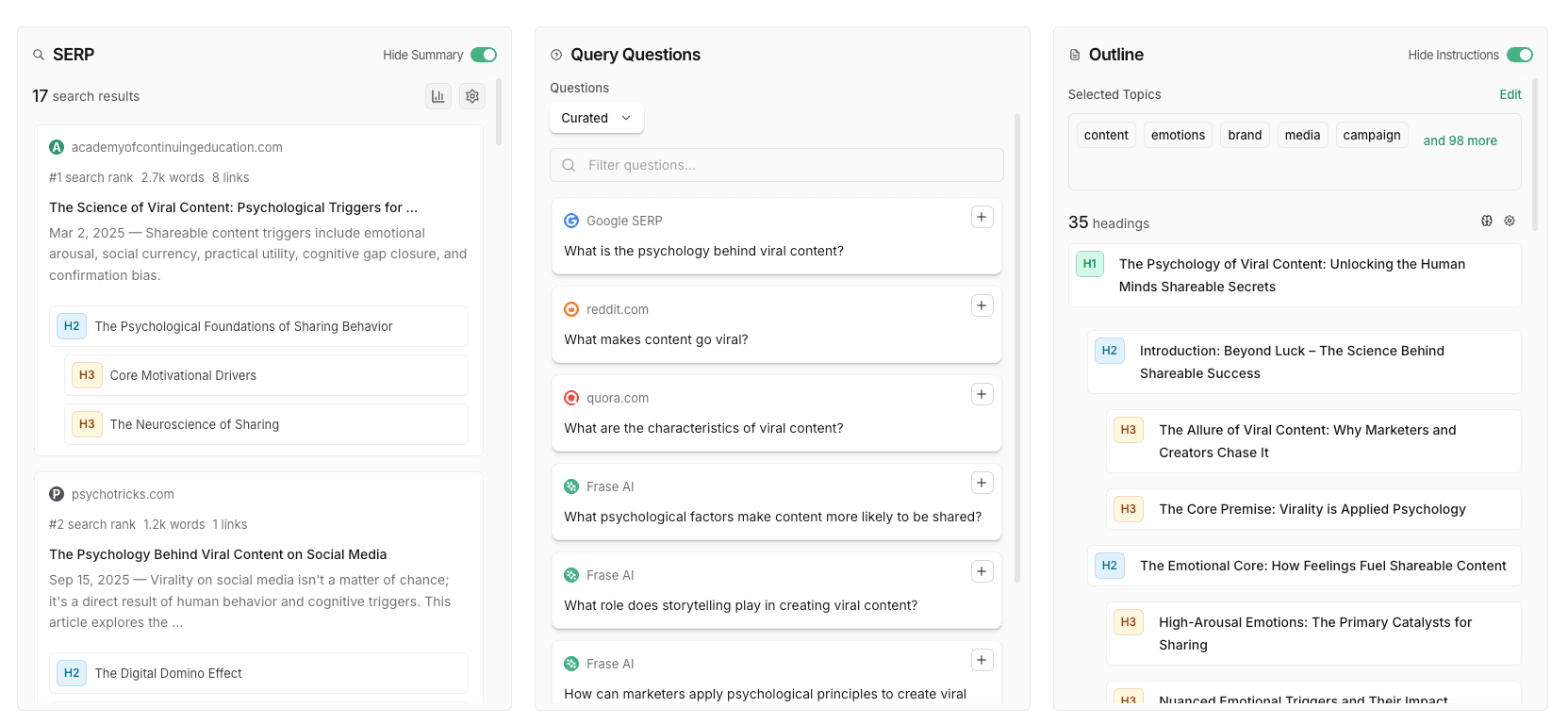Viewport: 1568px width, 724px height.
Task: Click the outline settings gear next to headings
Action: [1510, 221]
